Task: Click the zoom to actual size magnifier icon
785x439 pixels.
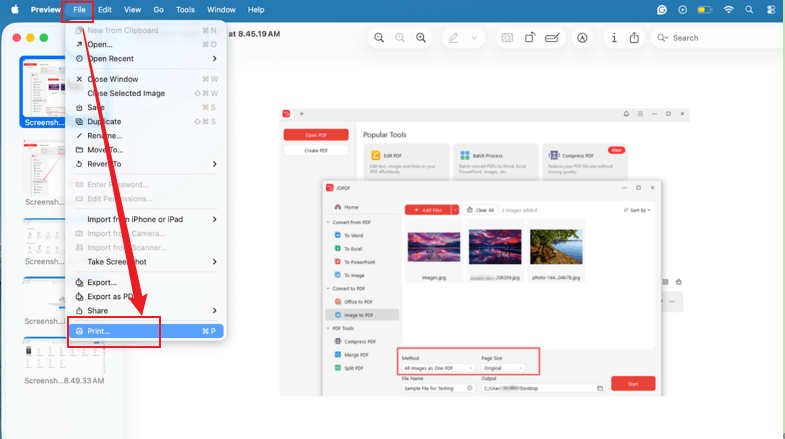Action: [400, 38]
